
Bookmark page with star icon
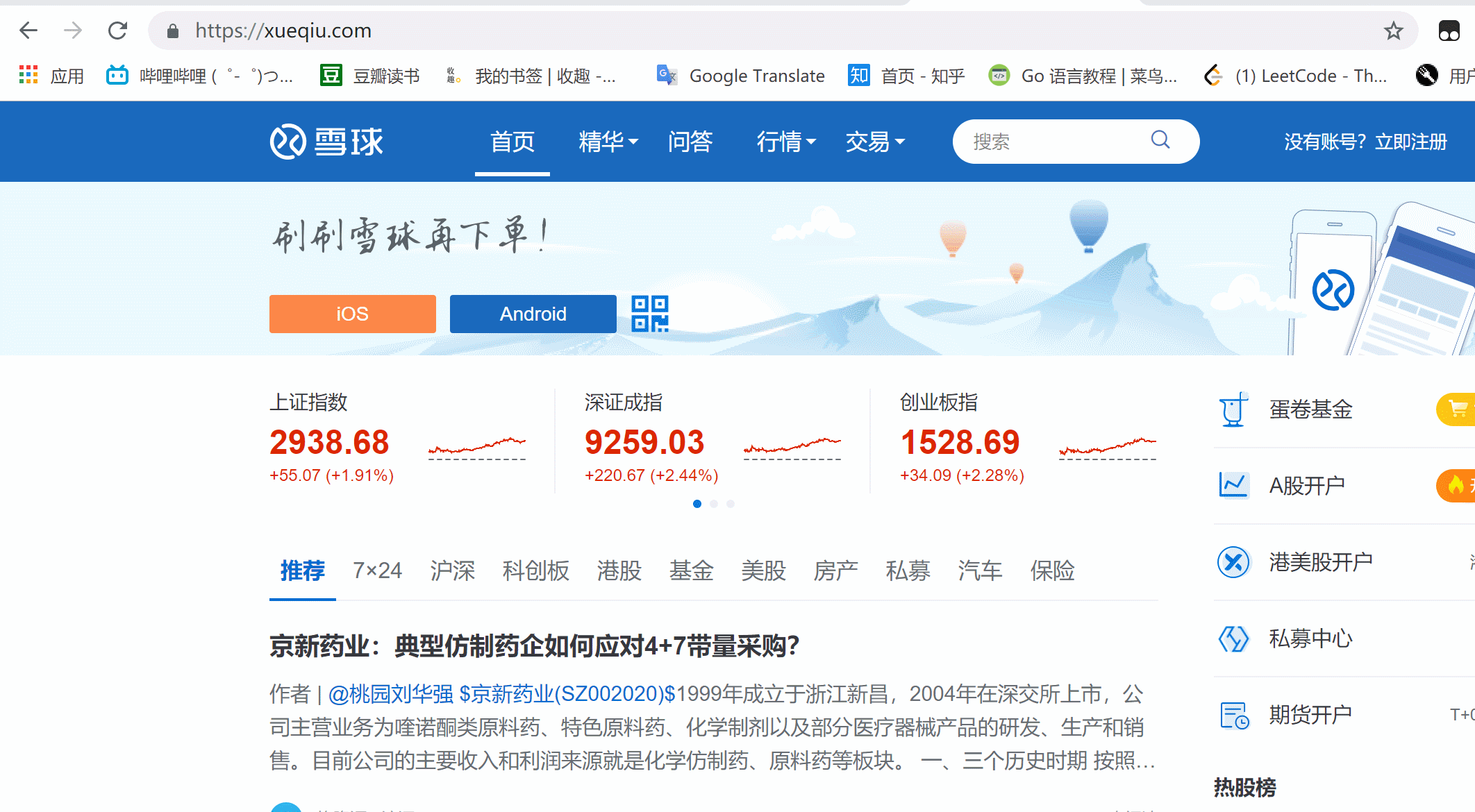1393,31
